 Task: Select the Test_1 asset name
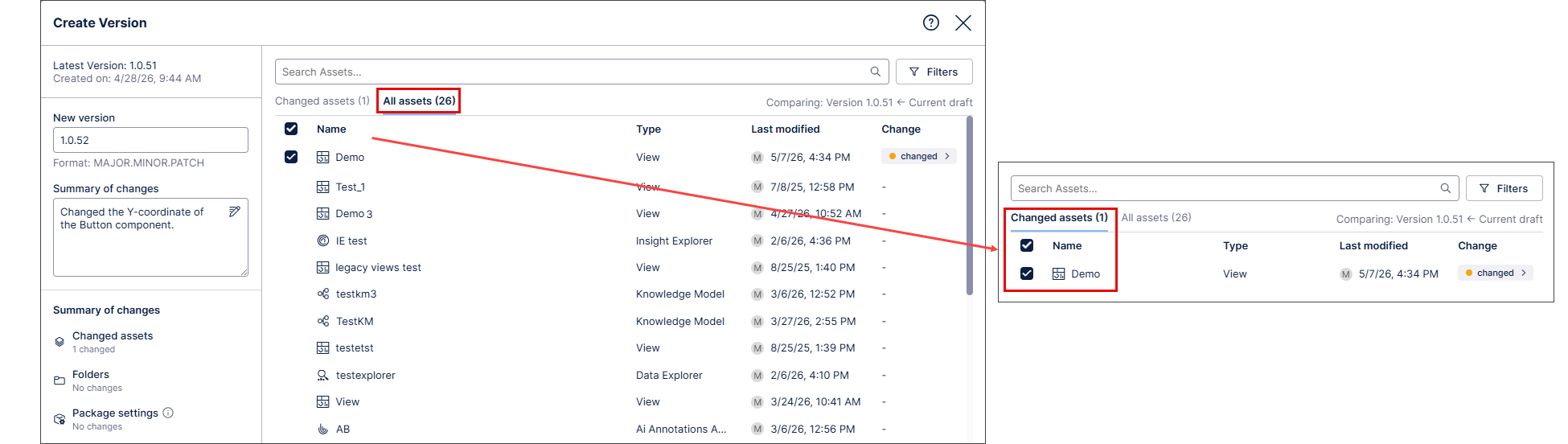[351, 187]
